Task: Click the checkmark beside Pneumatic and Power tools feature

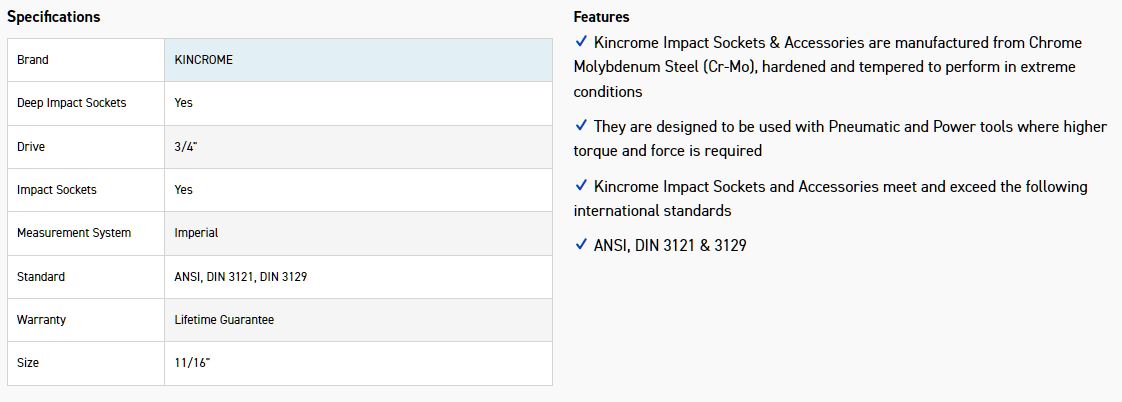Action: 581,127
